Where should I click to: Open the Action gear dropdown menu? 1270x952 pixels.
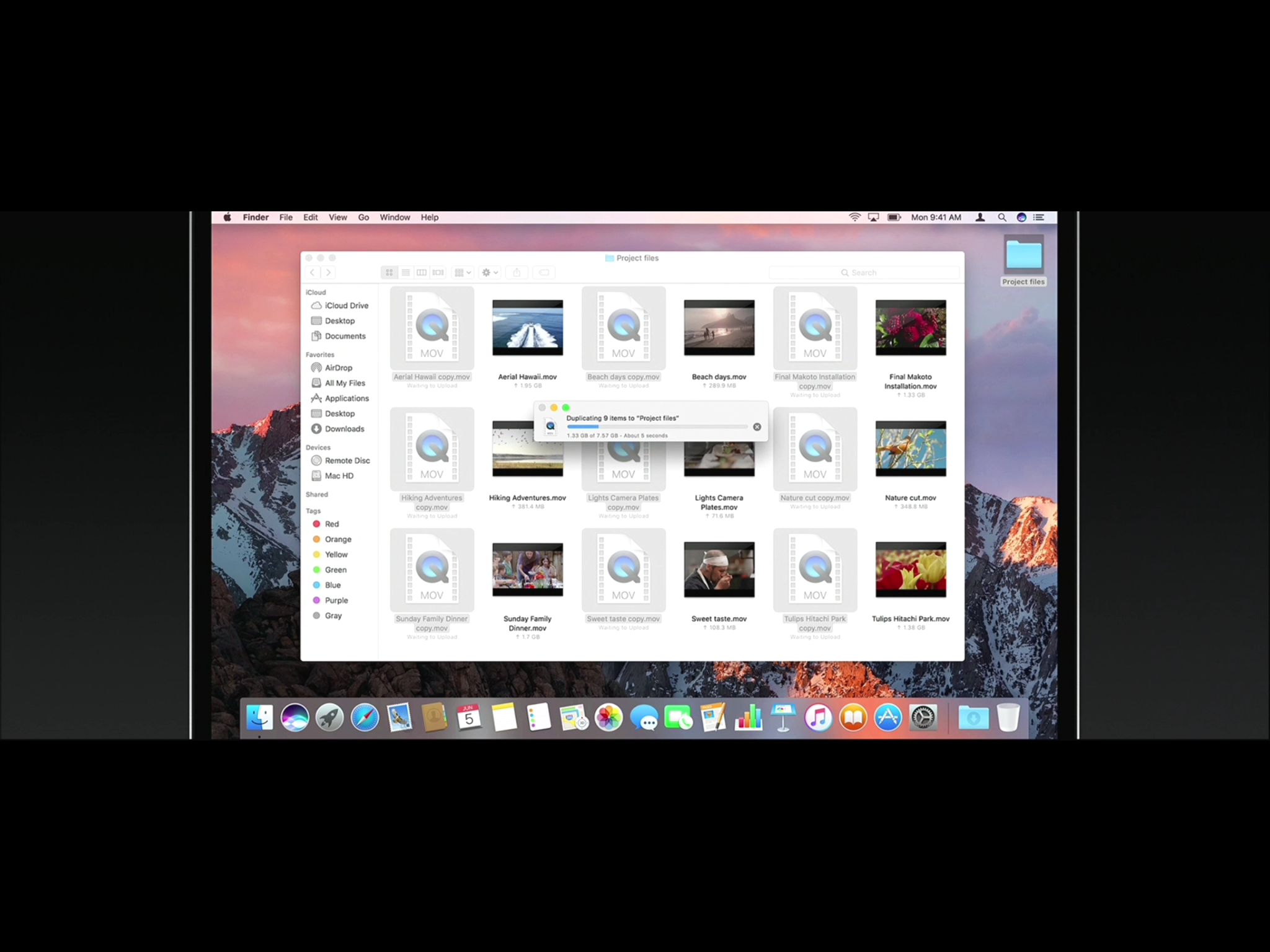pos(490,273)
